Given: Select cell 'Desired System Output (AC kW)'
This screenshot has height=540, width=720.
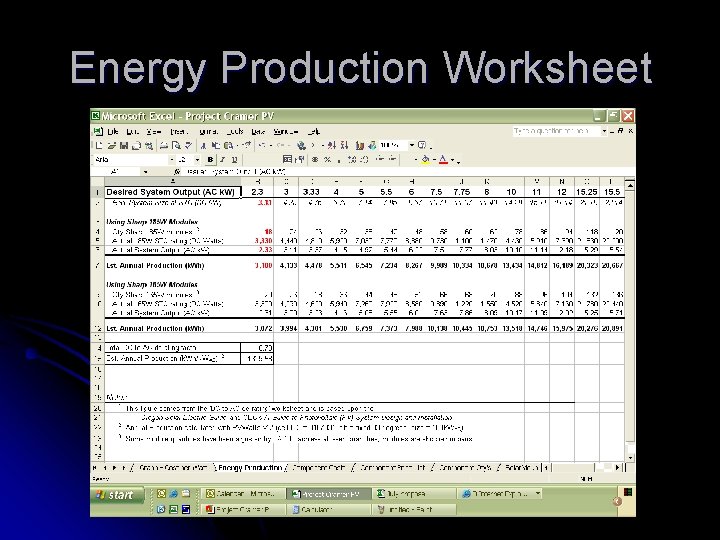Looking at the screenshot, I should tap(173, 192).
